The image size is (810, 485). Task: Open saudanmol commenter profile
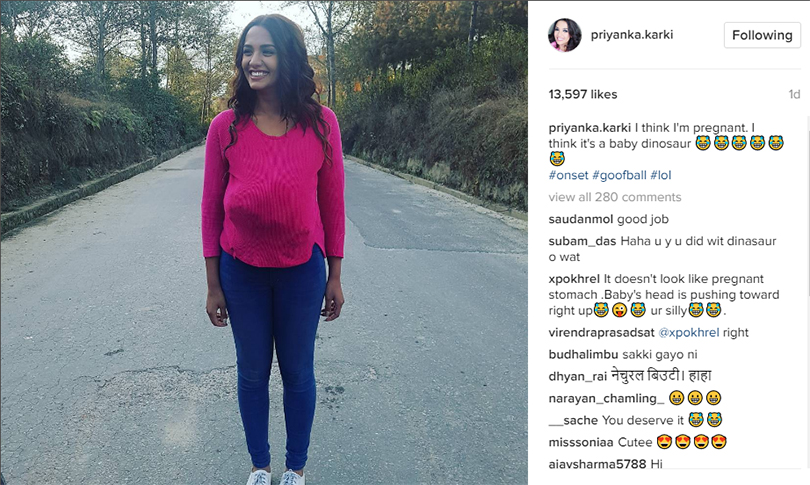(x=581, y=219)
